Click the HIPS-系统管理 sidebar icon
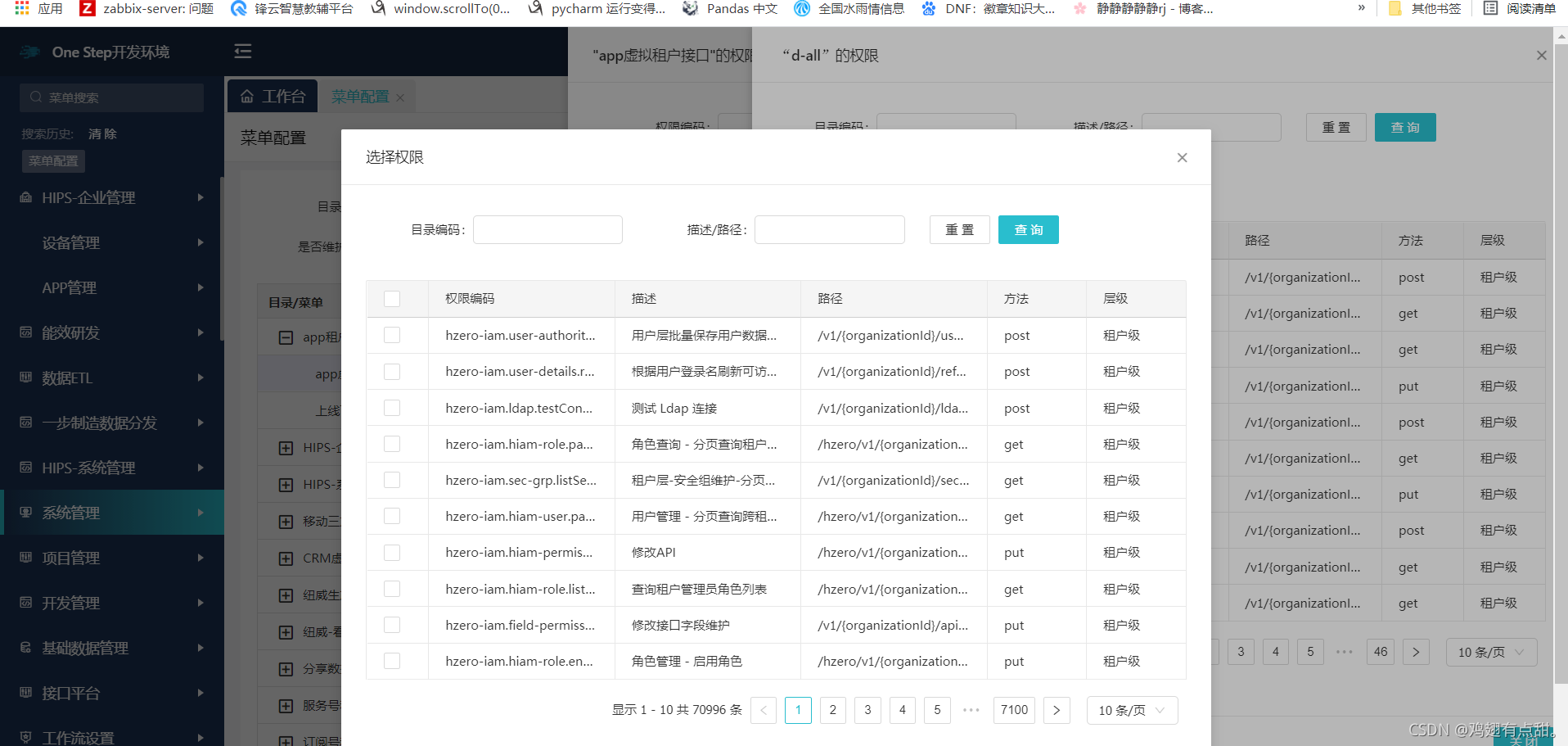The image size is (1568, 746). (26, 468)
